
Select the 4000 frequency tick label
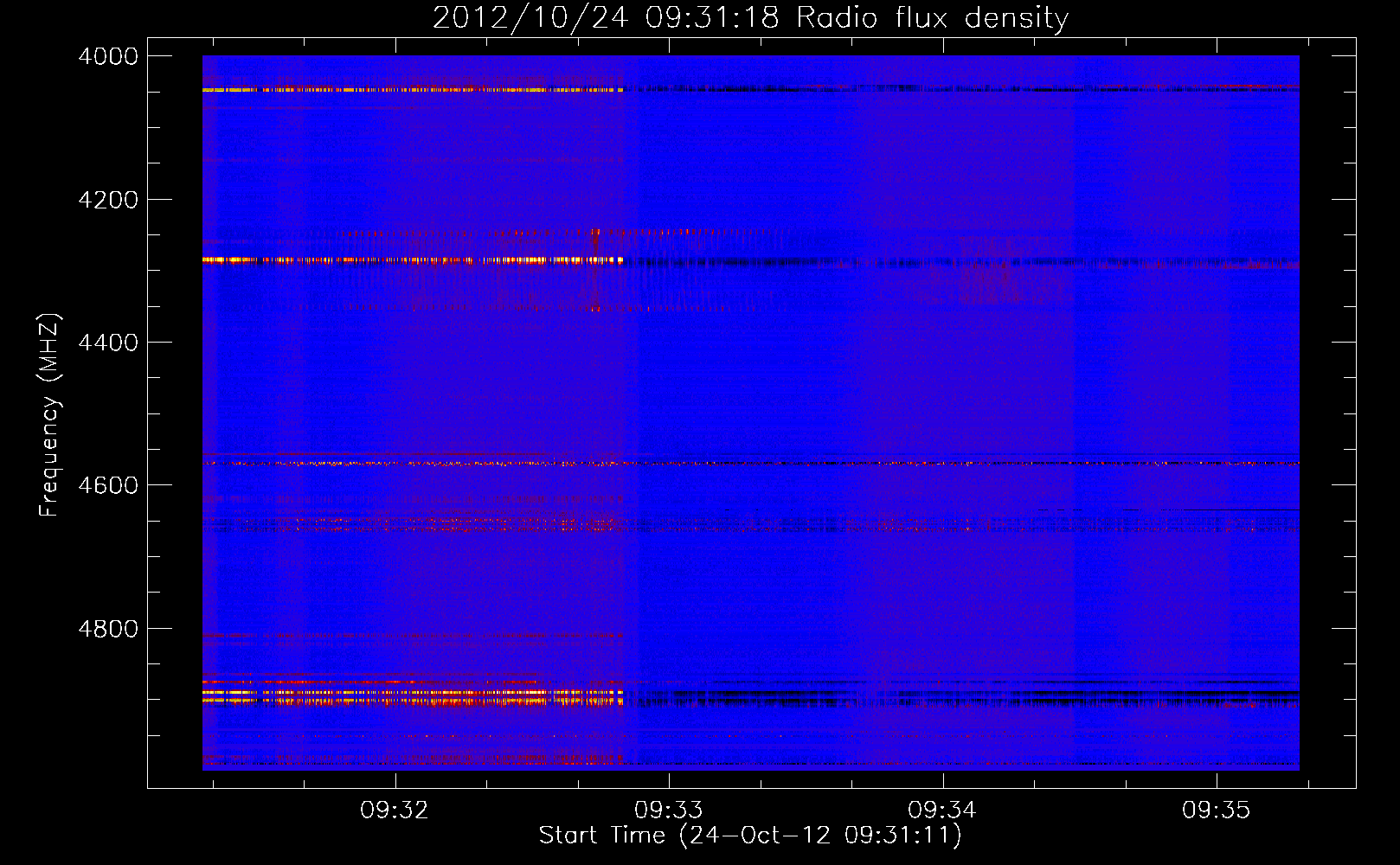click(x=108, y=56)
